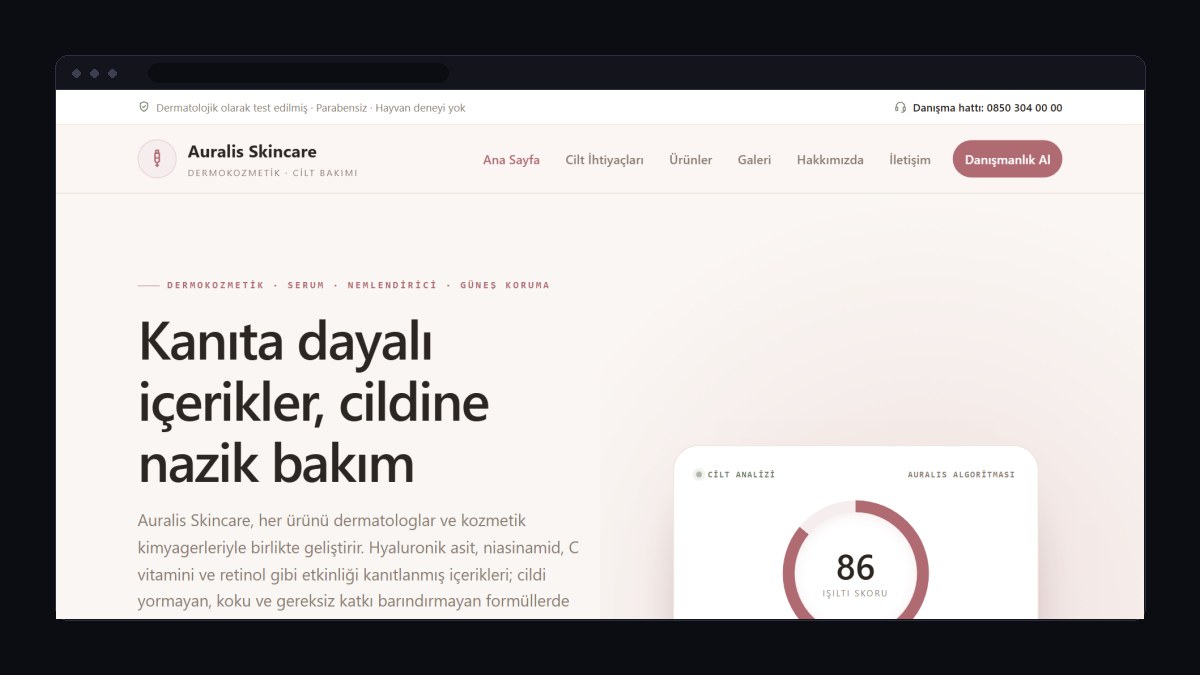Viewport: 1200px width, 675px height.
Task: Click the 'IŞILTI SKORU' label
Action: (x=855, y=593)
